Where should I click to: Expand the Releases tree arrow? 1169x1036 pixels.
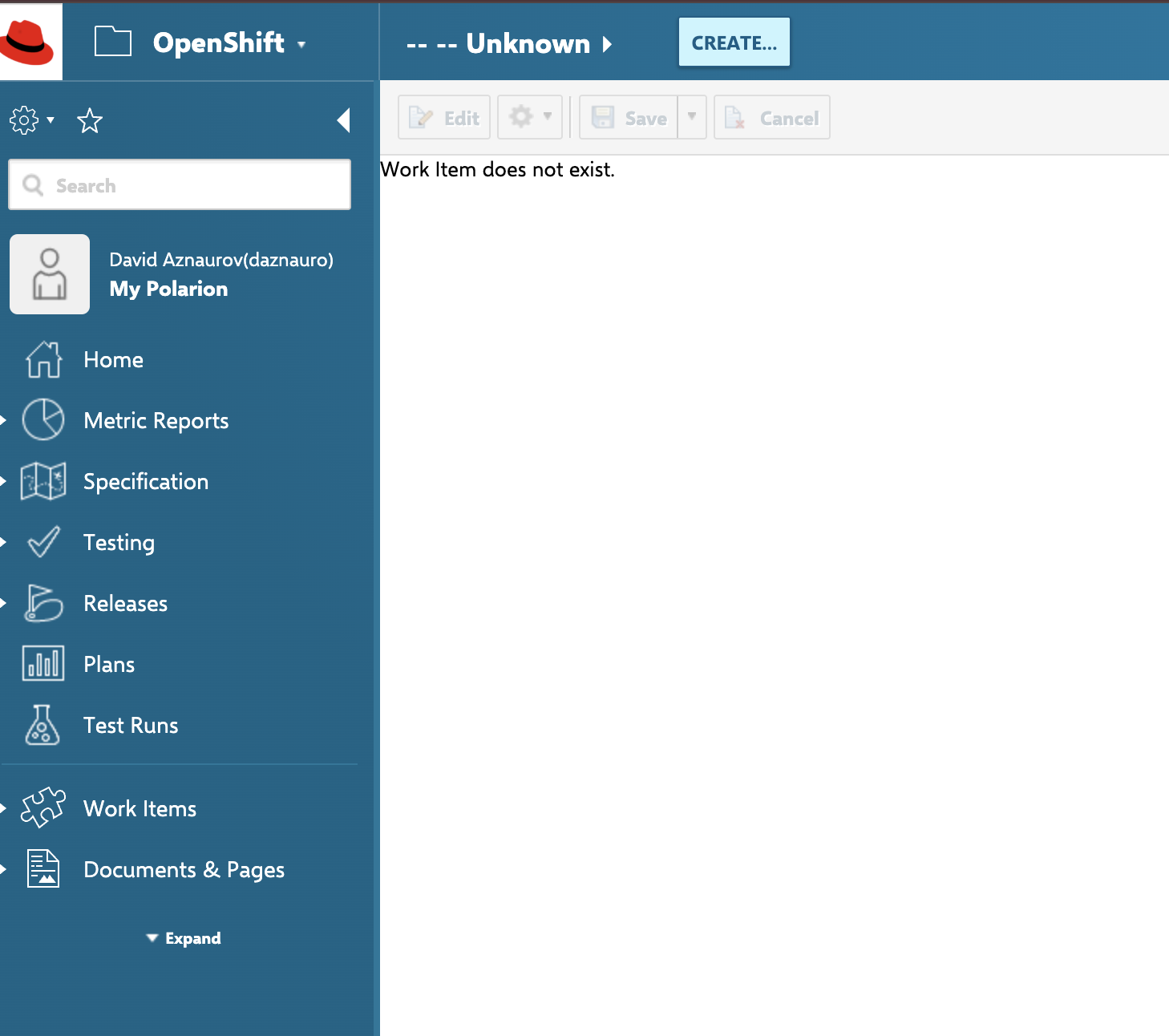4,603
